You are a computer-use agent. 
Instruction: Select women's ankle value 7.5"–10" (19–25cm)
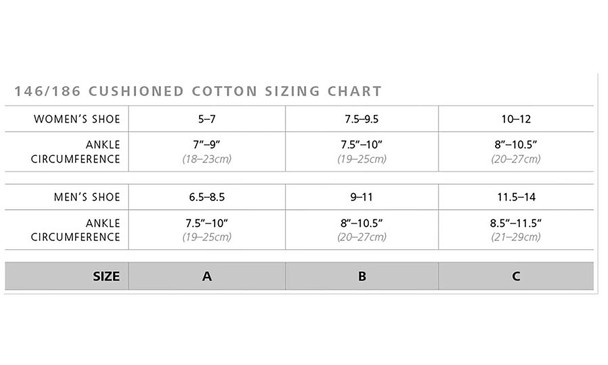click(361, 152)
